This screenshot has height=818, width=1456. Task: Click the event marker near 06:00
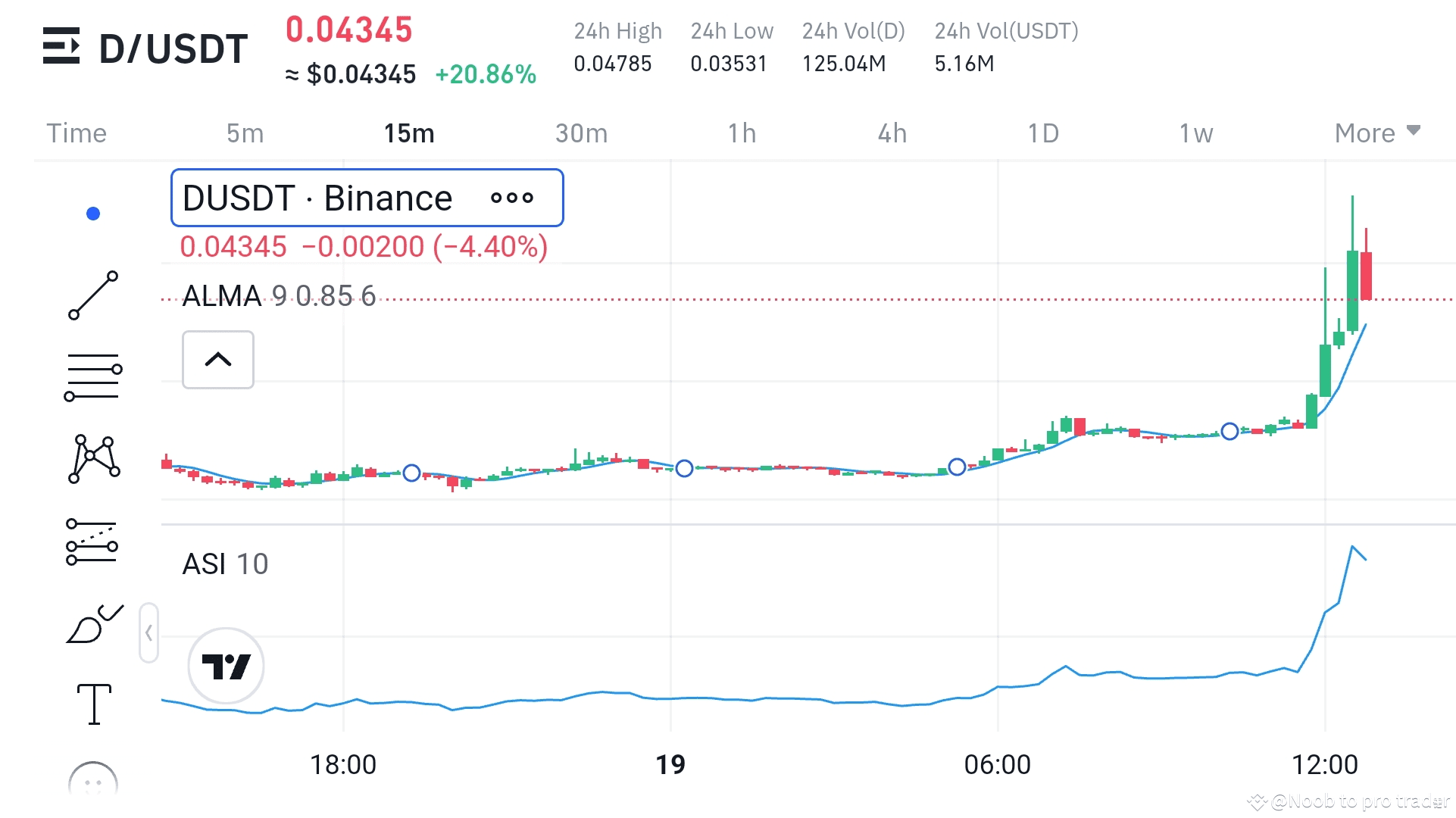(957, 467)
